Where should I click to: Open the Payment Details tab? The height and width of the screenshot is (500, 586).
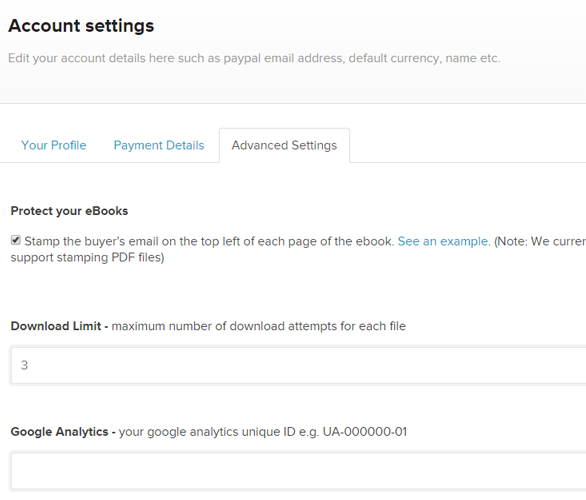pyautogui.click(x=159, y=145)
